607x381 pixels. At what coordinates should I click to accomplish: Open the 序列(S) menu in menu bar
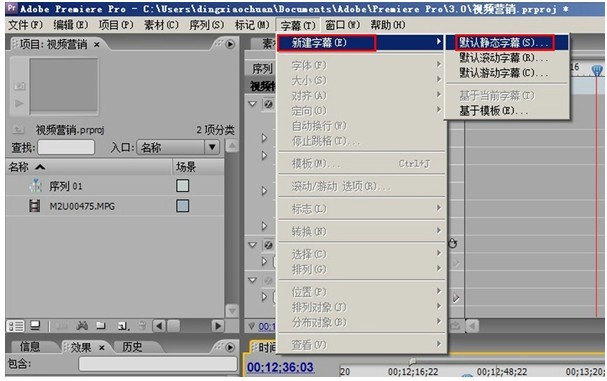tap(207, 25)
